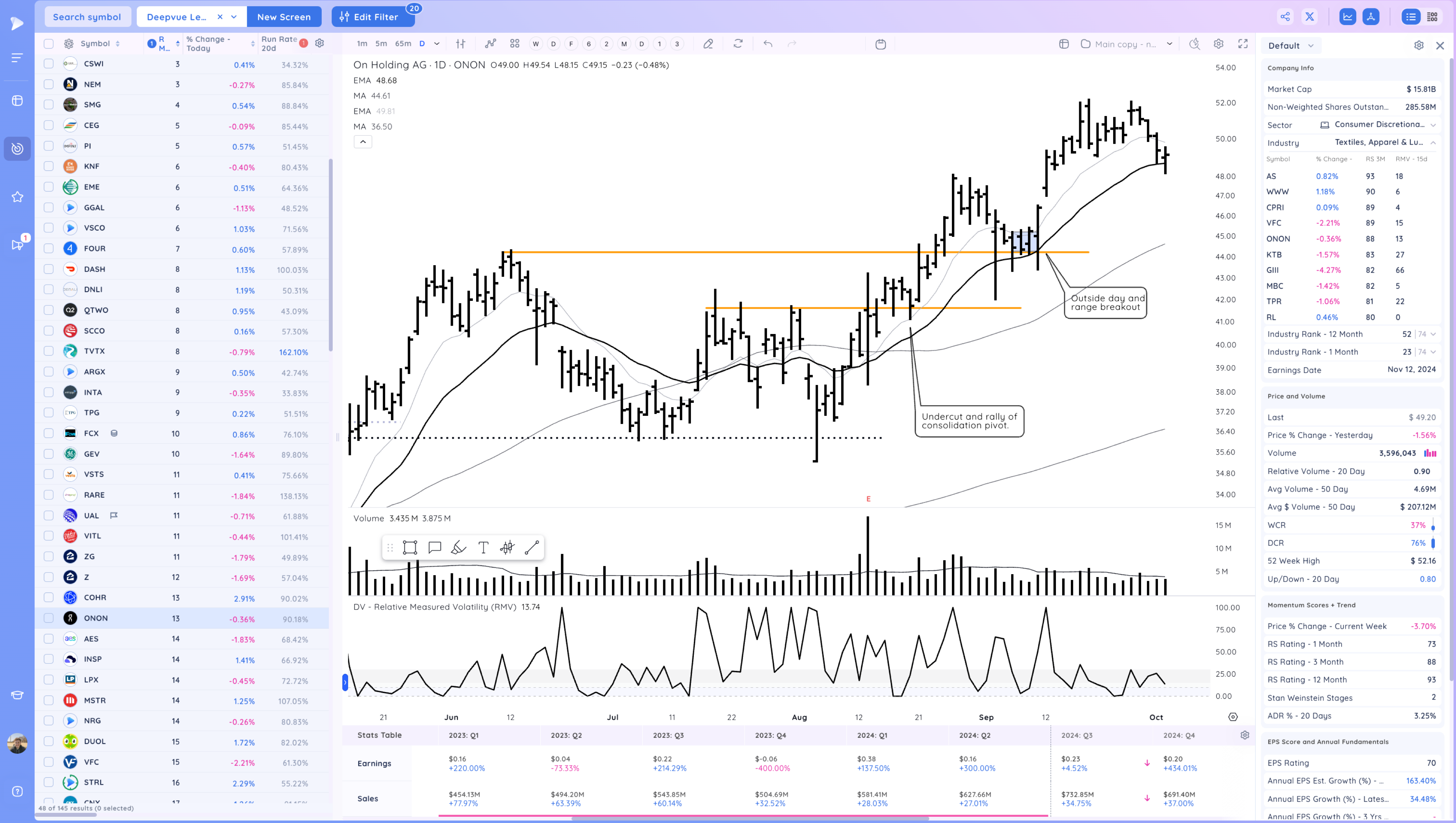The height and width of the screenshot is (823, 1456).
Task: Expand the timeframe dropdown arrow
Action: tap(436, 44)
